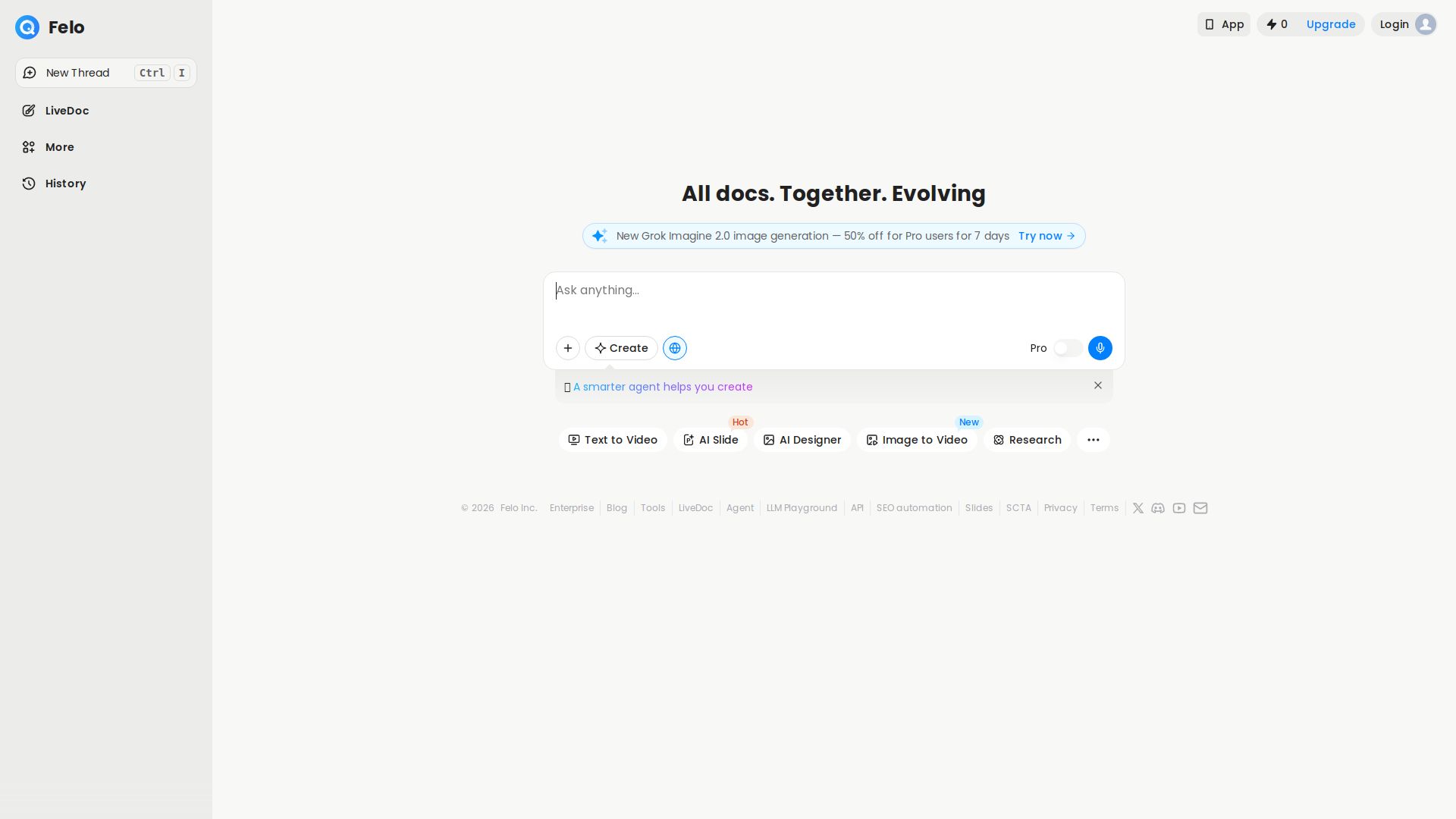Toggle the Pro switch

tap(1068, 348)
